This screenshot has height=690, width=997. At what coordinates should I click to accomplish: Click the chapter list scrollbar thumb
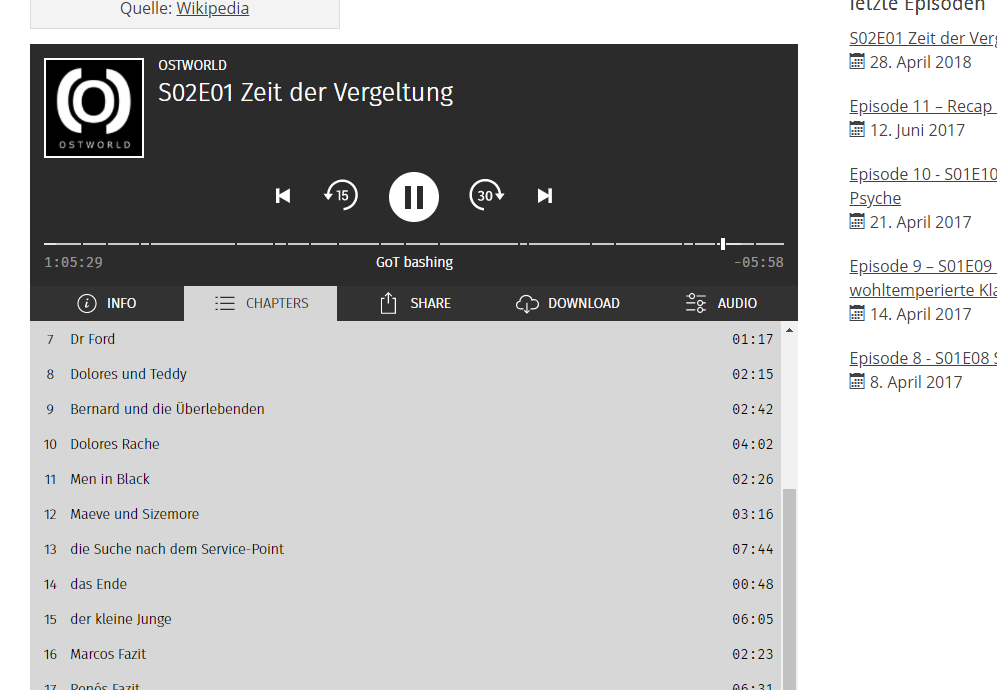tap(789, 589)
